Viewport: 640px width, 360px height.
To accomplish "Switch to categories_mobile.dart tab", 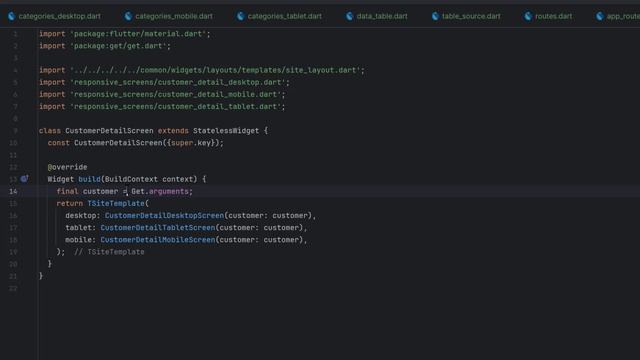I will tap(169, 16).
